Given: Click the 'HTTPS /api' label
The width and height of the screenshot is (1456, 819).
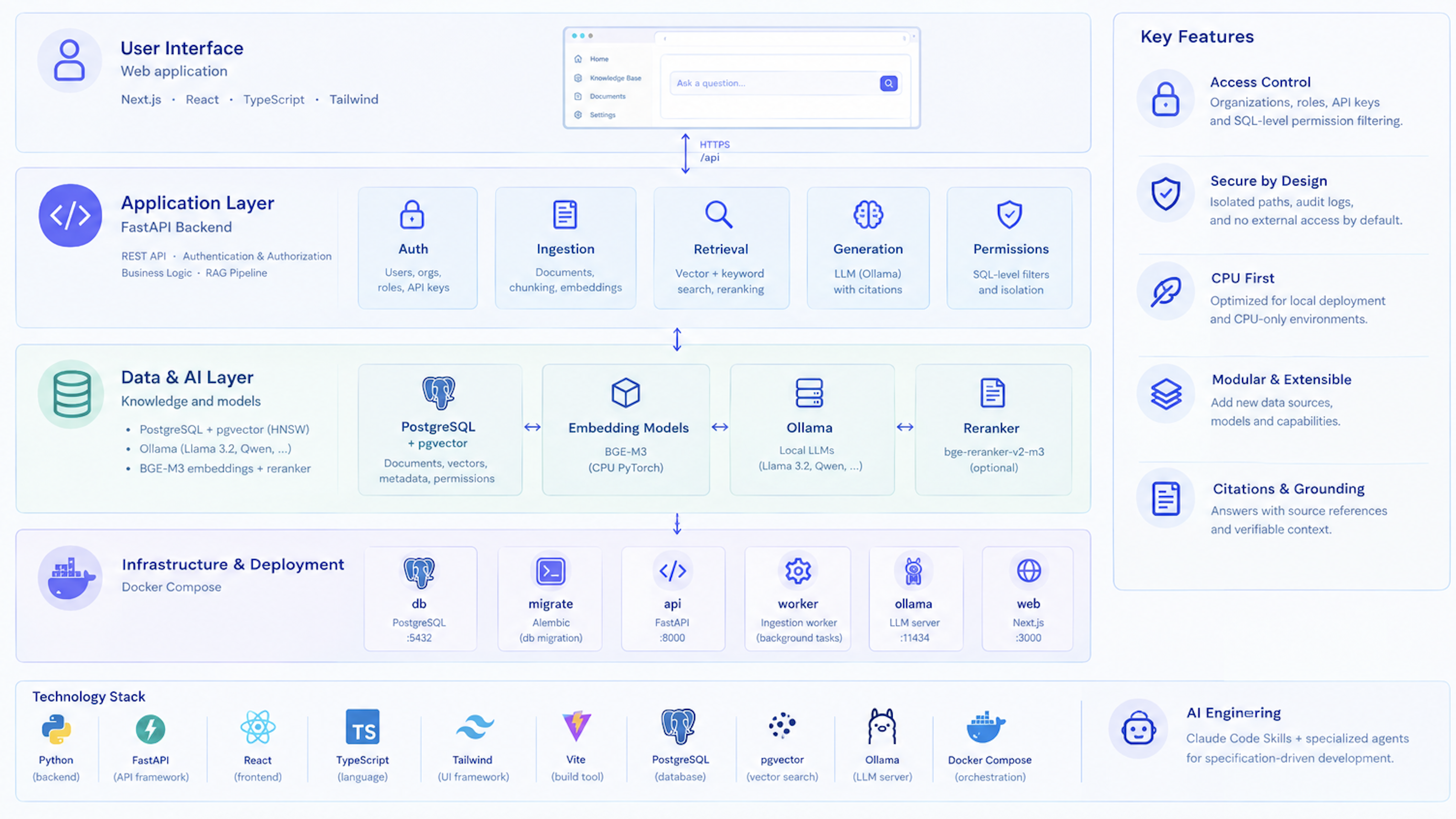Looking at the screenshot, I should pos(714,151).
